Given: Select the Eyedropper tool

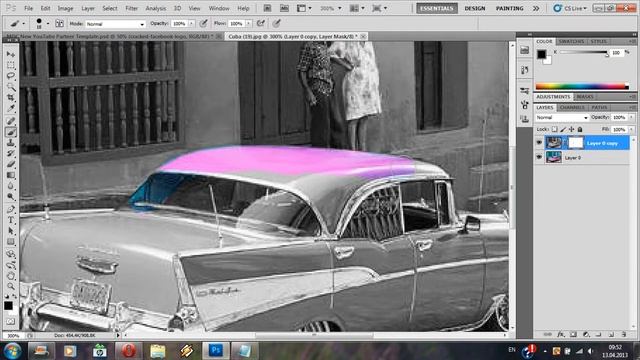Looking at the screenshot, I should (11, 109).
